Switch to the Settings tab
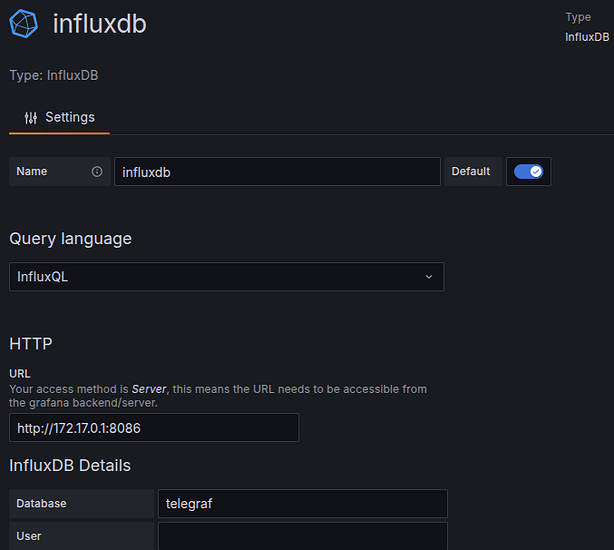This screenshot has height=550, width=614. pos(60,117)
